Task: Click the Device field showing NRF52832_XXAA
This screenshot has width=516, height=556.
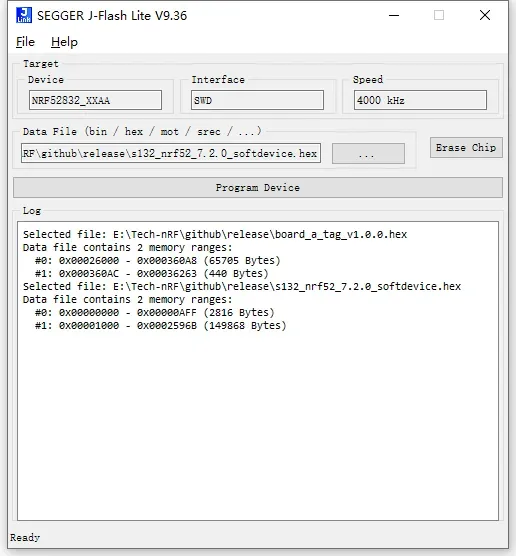Action: [x=95, y=100]
